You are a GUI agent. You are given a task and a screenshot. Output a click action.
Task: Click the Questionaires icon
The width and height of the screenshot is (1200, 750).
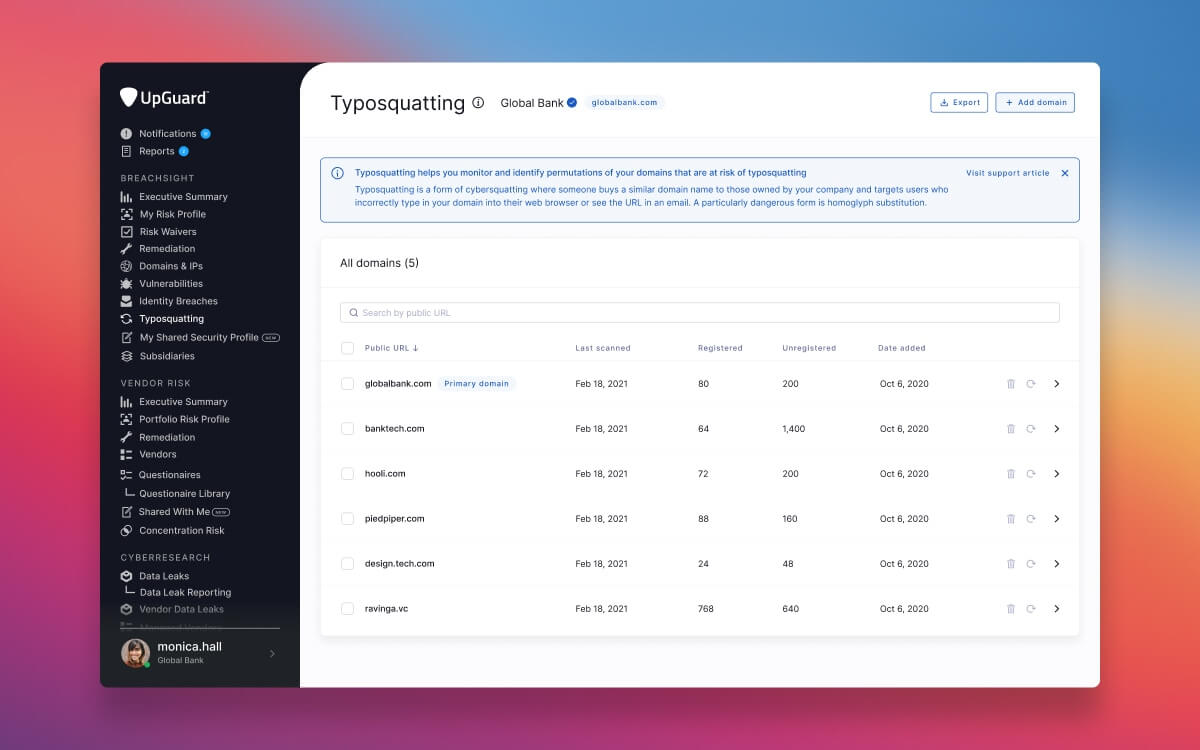pos(126,475)
